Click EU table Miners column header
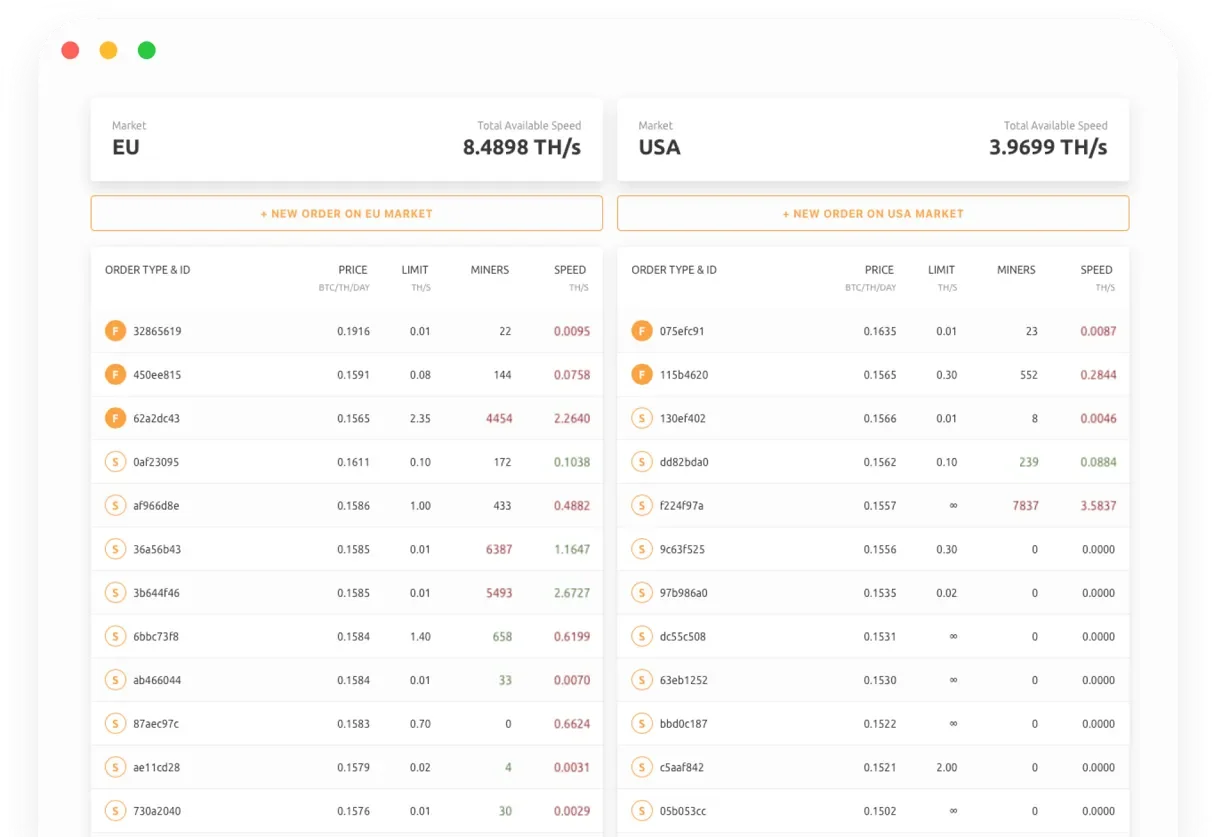1216x837 pixels. tap(489, 270)
